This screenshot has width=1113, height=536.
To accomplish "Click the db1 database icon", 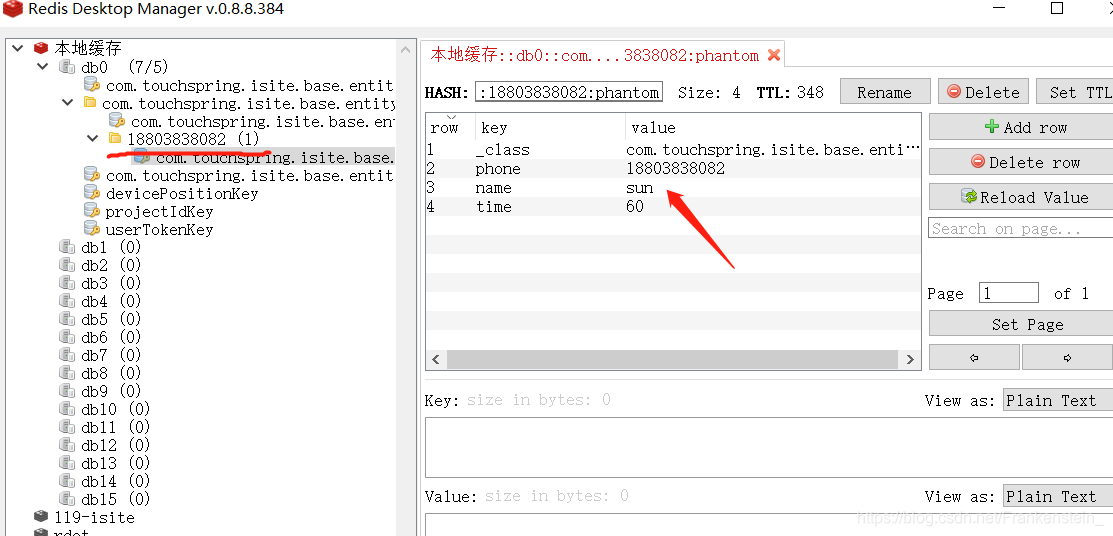I will pos(67,246).
